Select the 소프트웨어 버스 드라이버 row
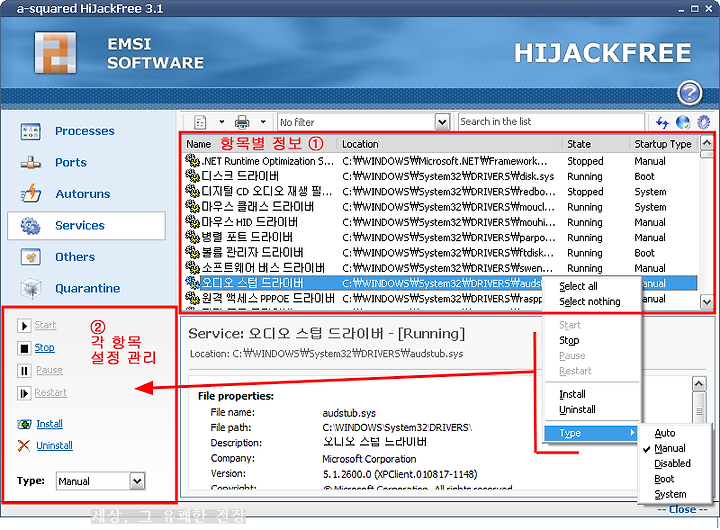The width and height of the screenshot is (720, 530). pos(440,268)
